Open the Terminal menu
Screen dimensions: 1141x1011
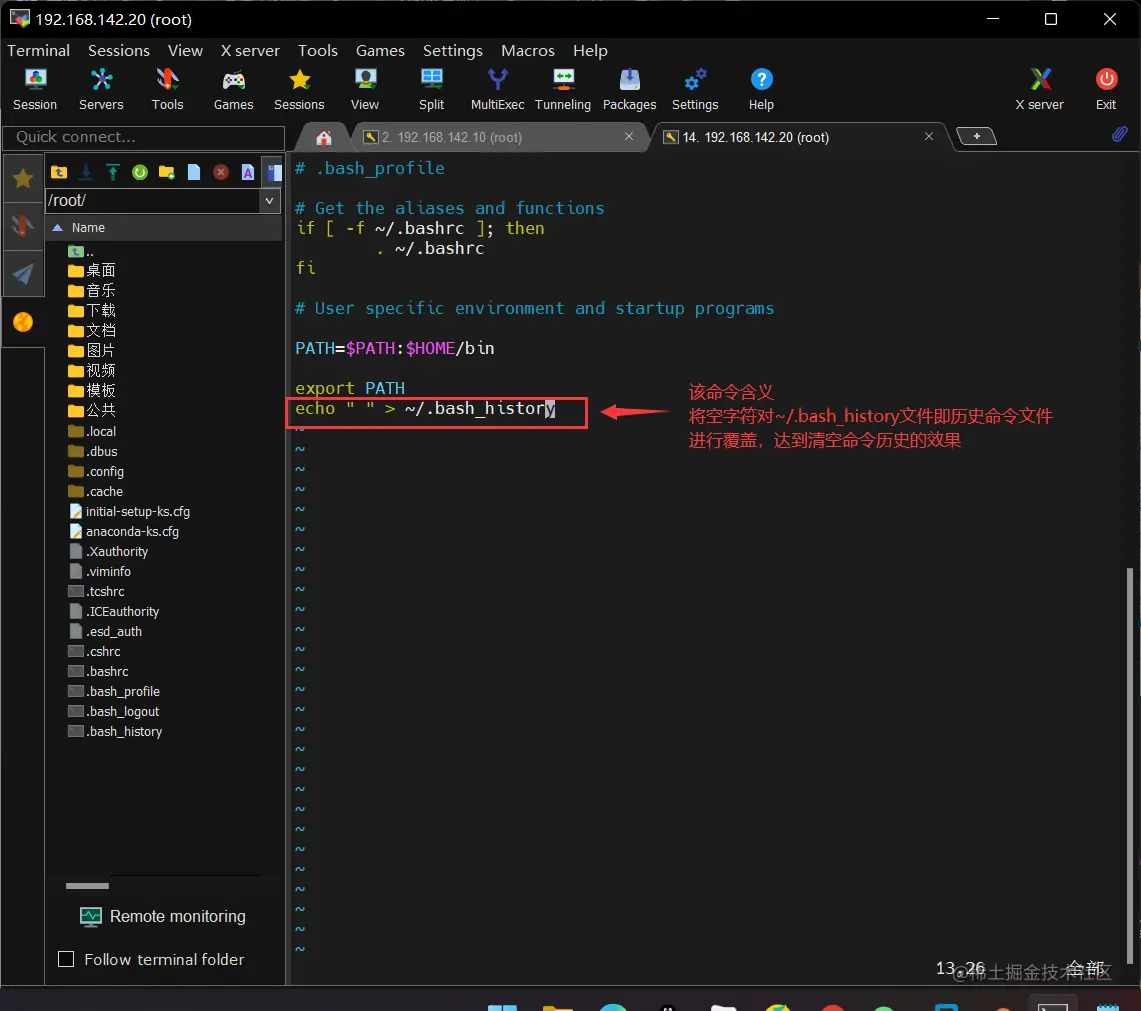click(39, 50)
